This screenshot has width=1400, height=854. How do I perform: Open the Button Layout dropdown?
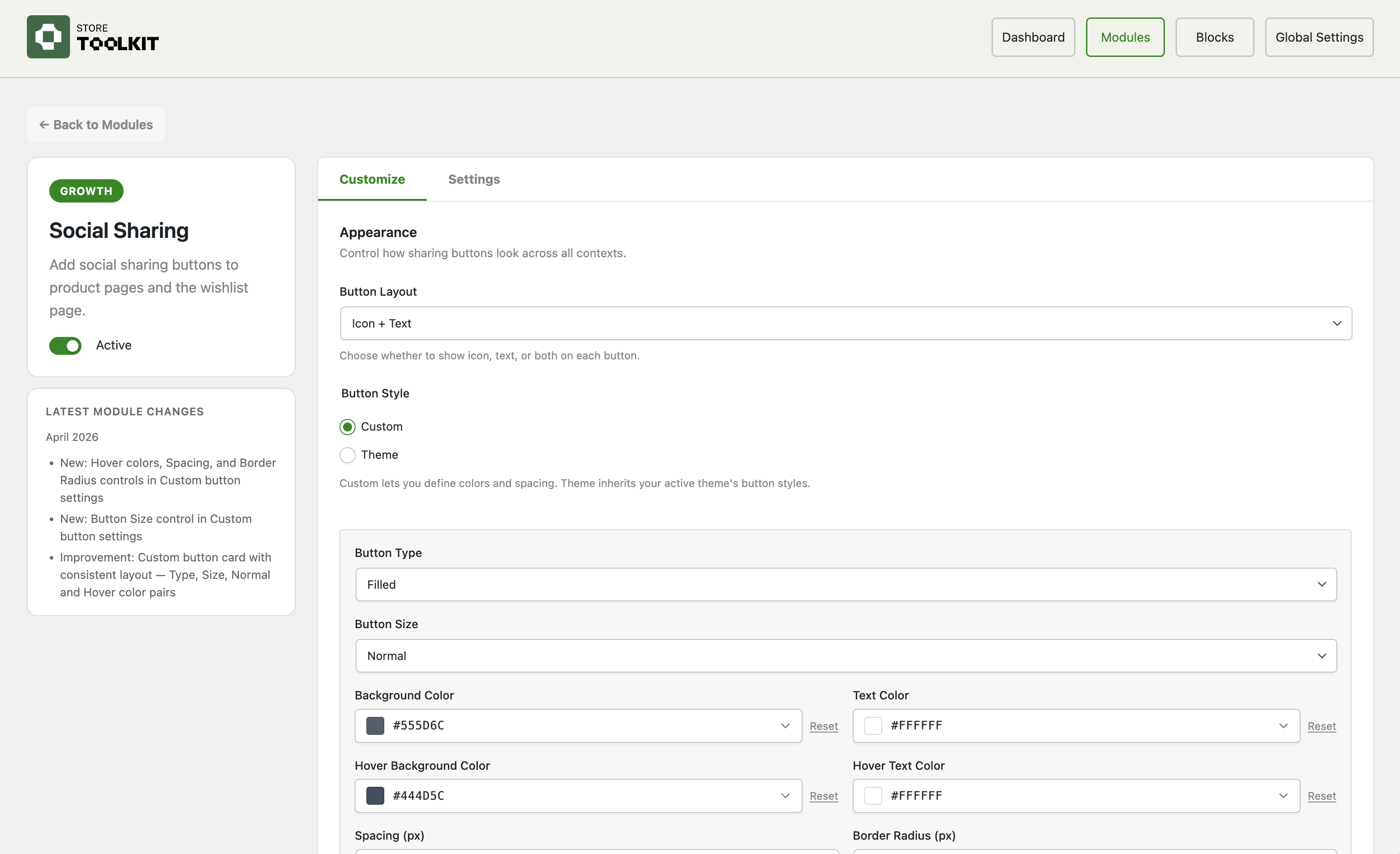coord(846,323)
